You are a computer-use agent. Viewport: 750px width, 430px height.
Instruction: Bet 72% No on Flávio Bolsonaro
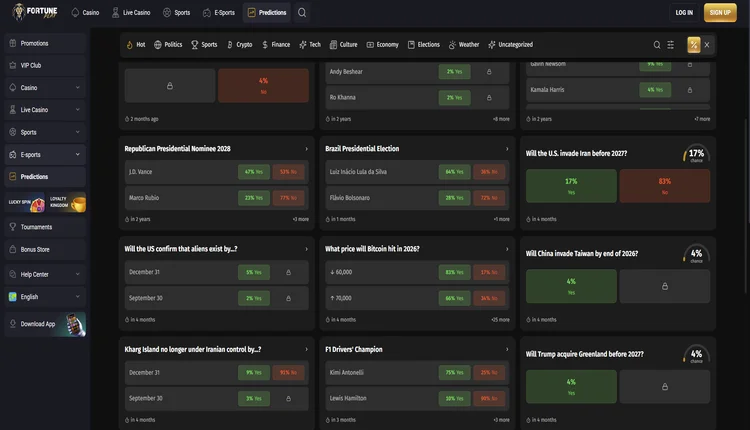(489, 198)
